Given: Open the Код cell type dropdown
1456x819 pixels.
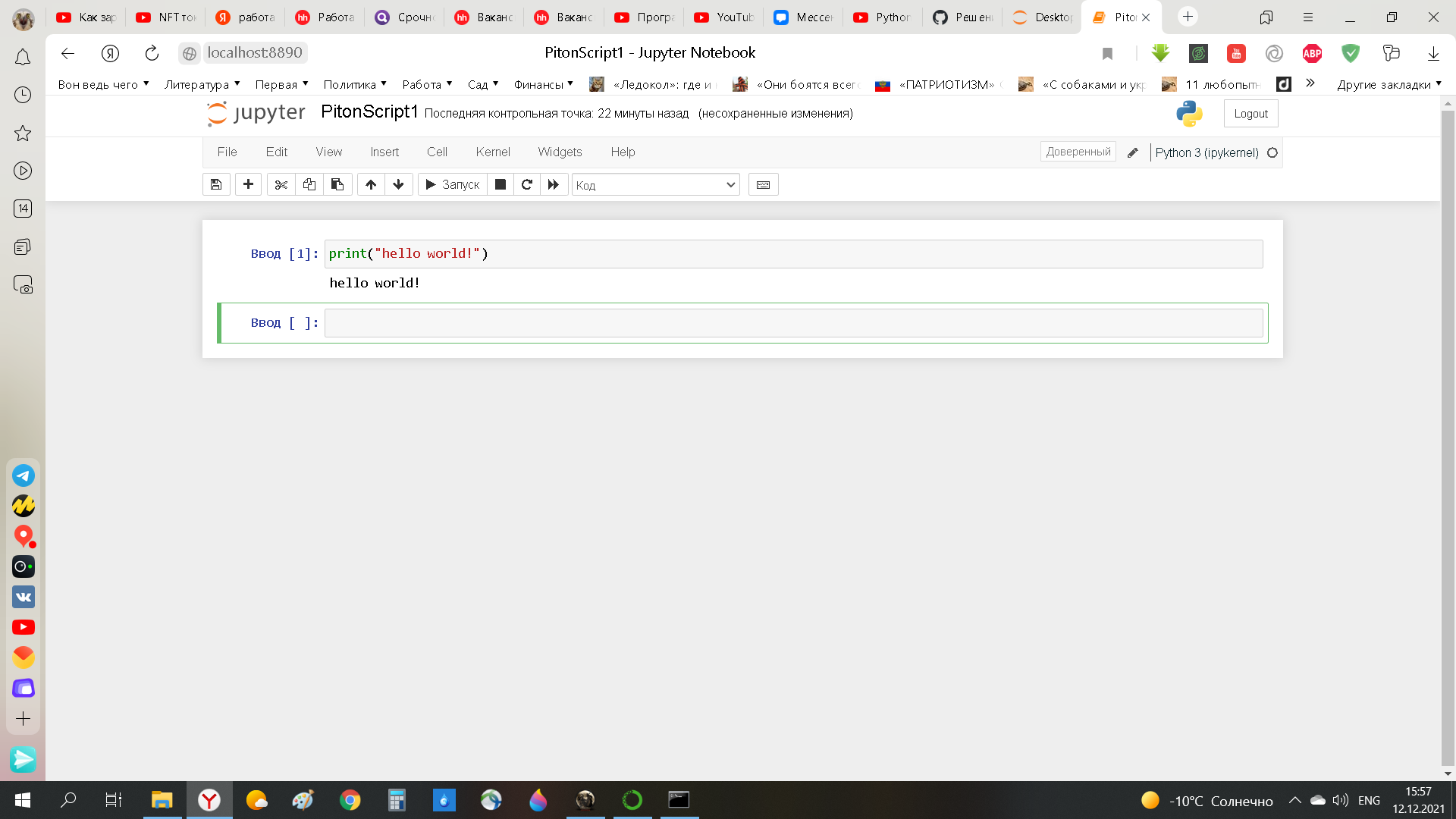Looking at the screenshot, I should point(655,185).
